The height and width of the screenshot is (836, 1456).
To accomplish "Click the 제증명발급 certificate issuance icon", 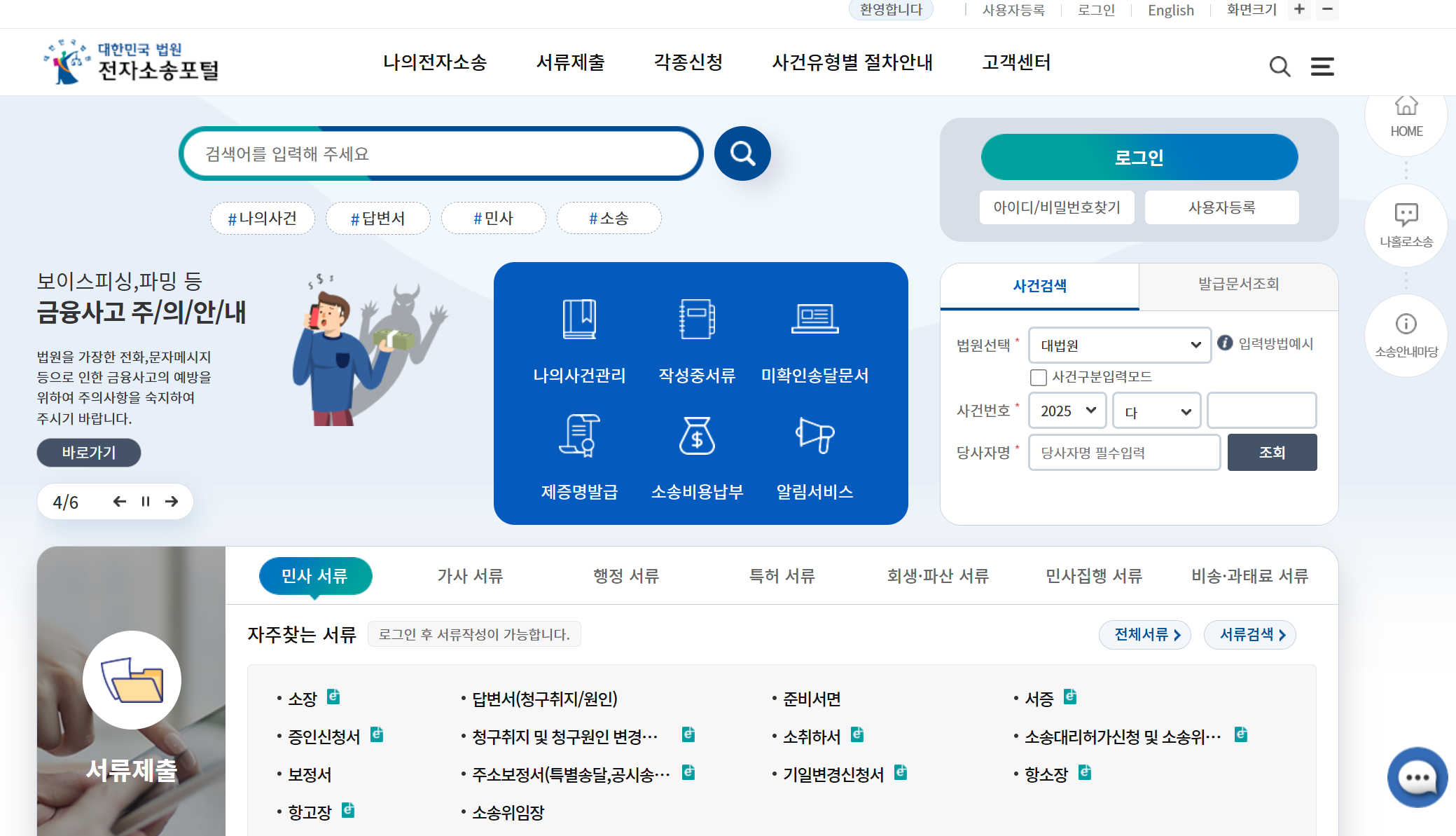I will pos(579,454).
